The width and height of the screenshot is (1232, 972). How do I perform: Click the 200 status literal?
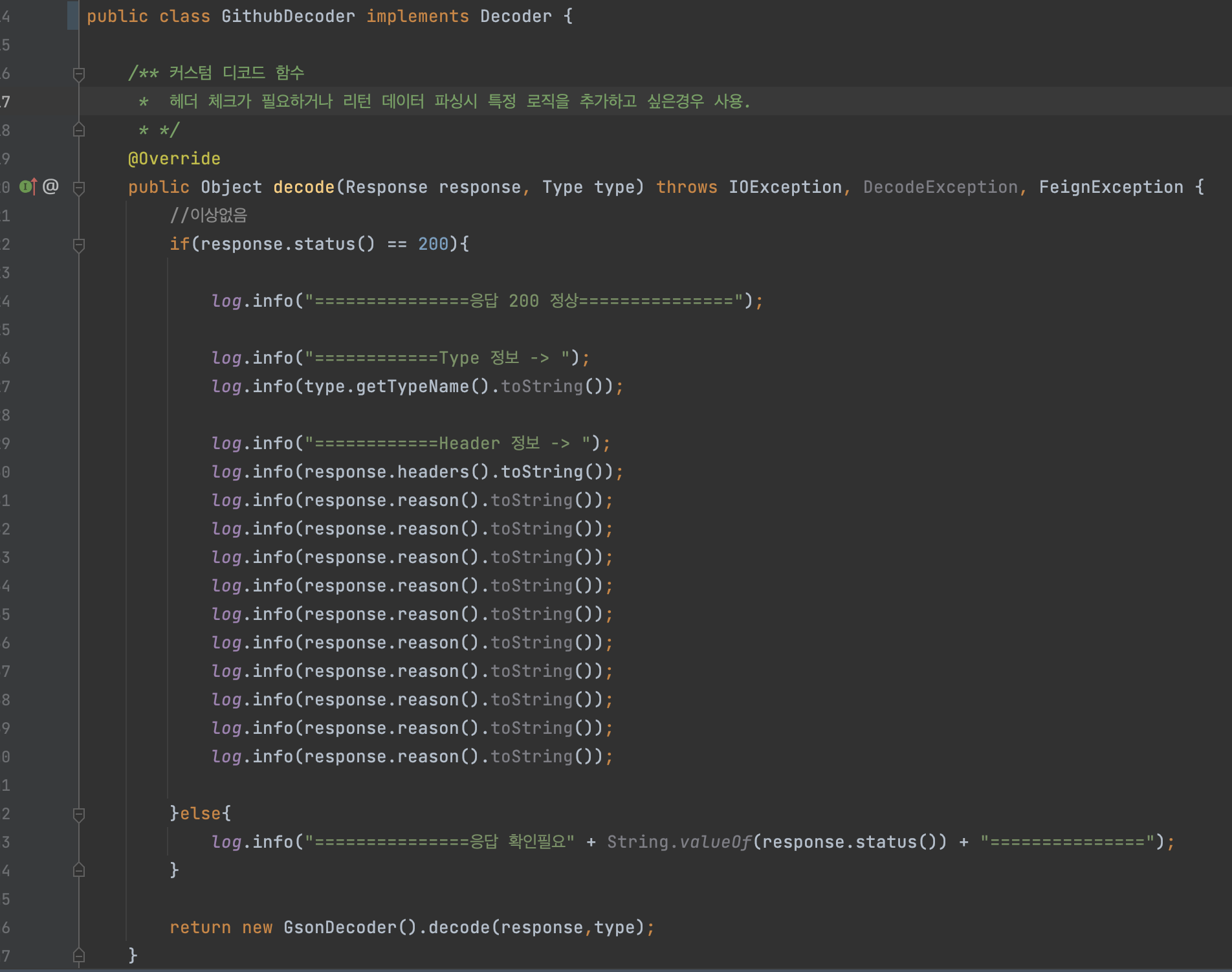click(433, 244)
